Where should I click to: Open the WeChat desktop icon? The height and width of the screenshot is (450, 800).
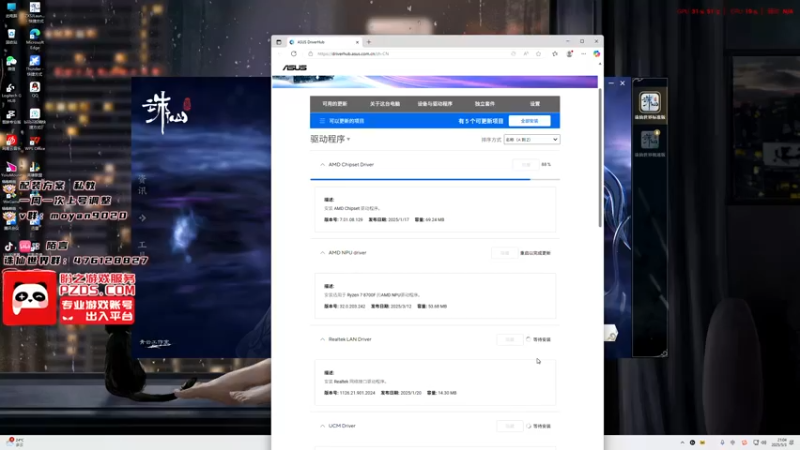coord(11,63)
